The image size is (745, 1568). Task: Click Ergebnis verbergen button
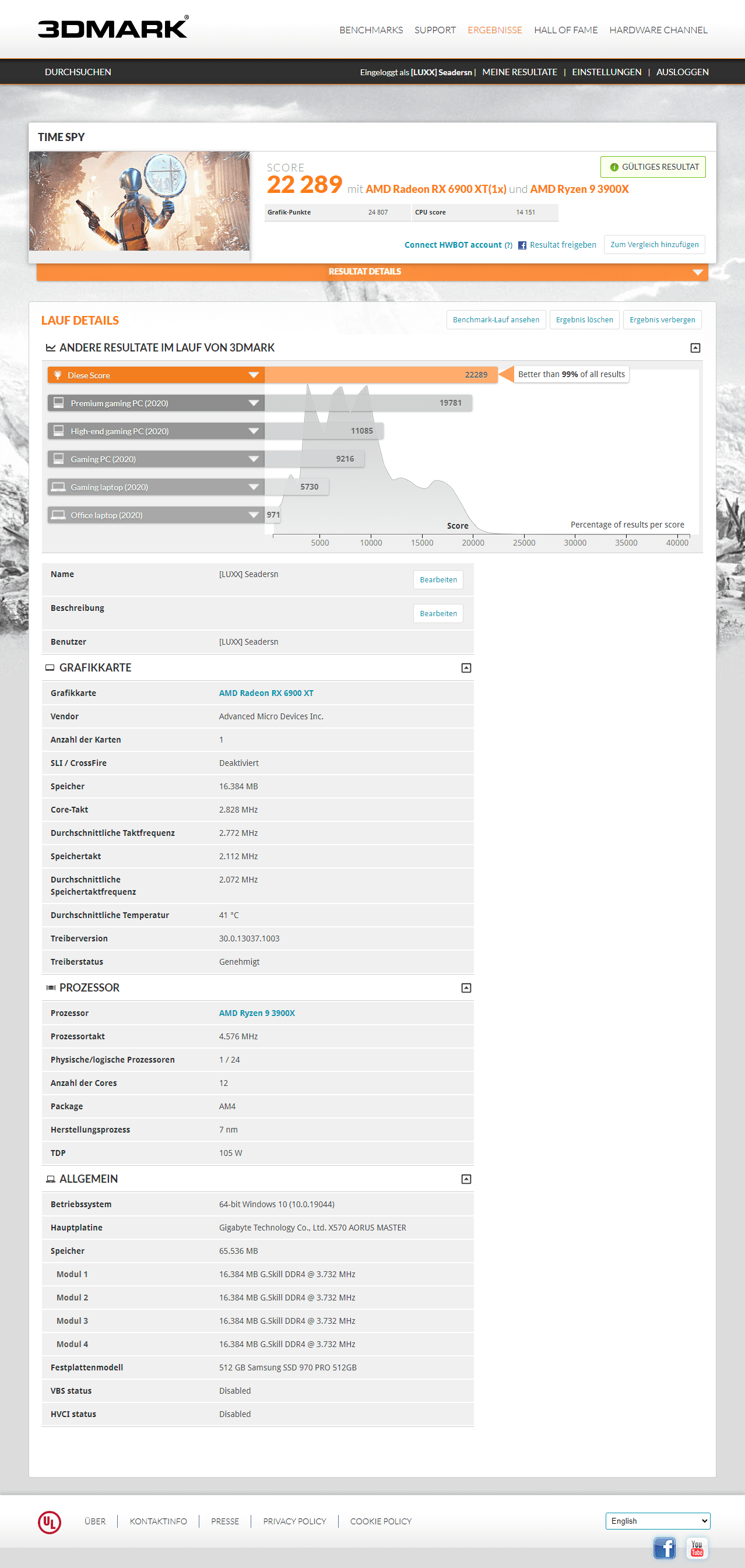(x=662, y=319)
